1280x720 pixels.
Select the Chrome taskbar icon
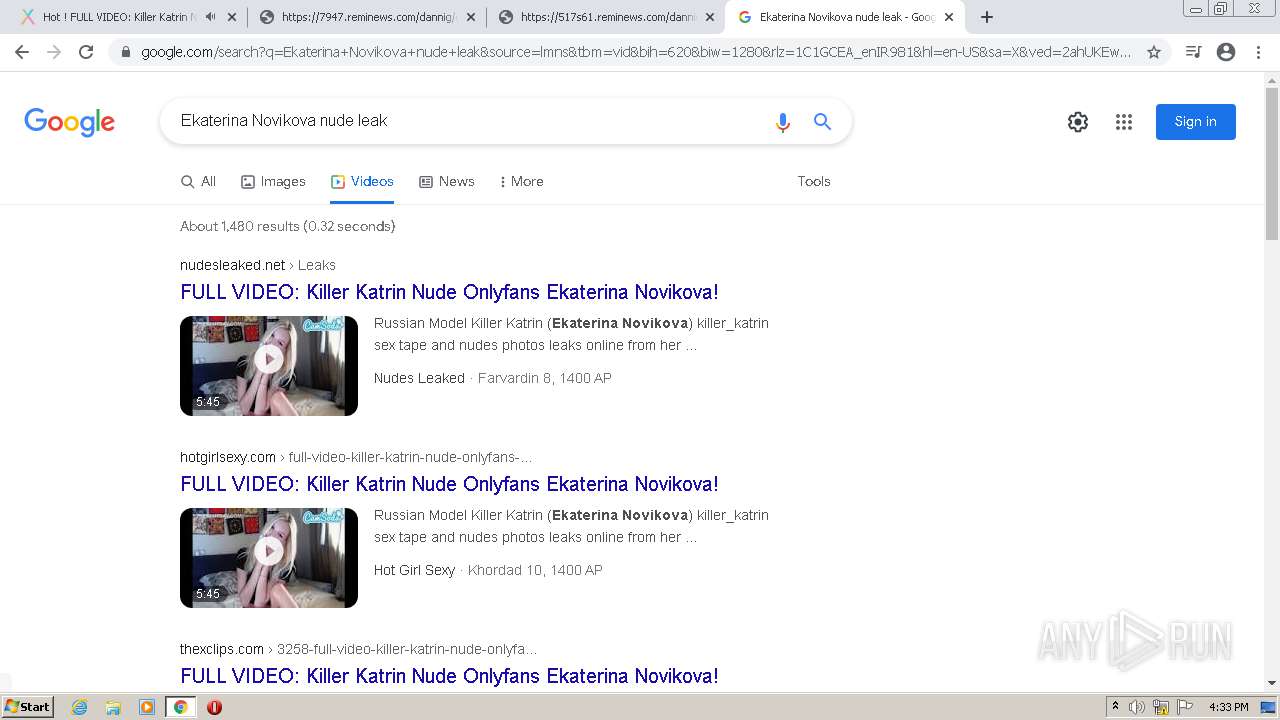(x=180, y=707)
